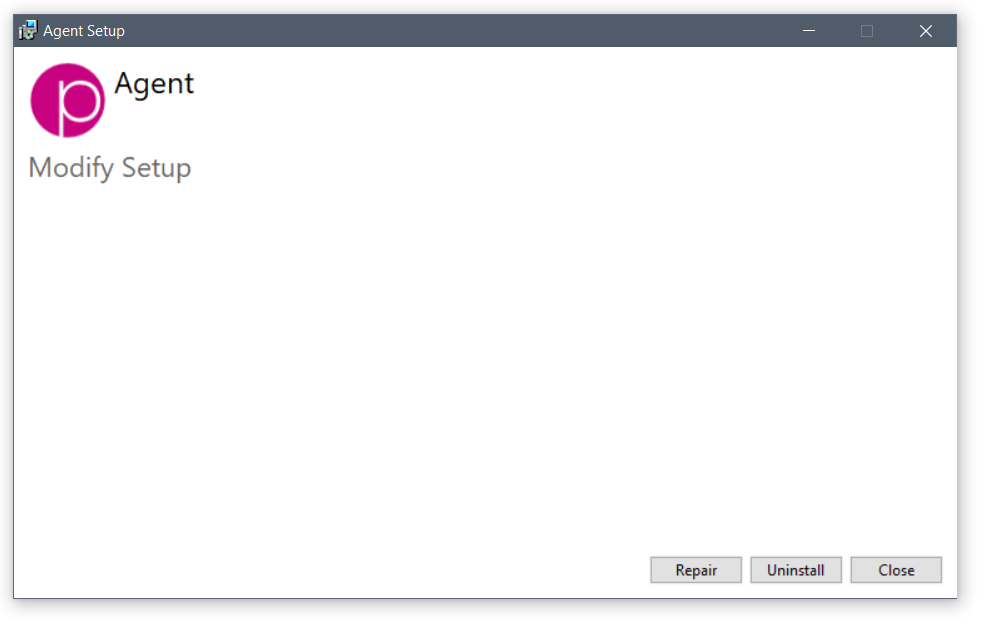Dismiss setup with the bottom Close button
Viewport: 988px width, 629px height.
(896, 570)
